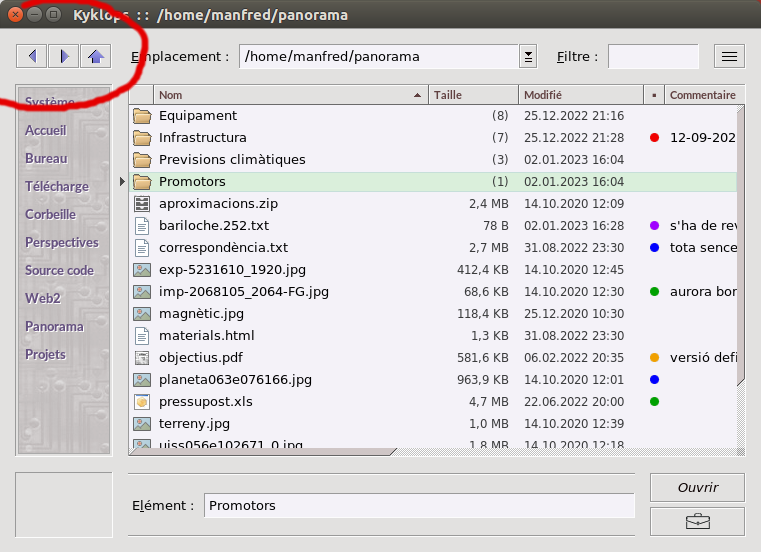Open the hamburger options menu
Image resolution: width=761 pixels, height=552 pixels.
click(729, 56)
